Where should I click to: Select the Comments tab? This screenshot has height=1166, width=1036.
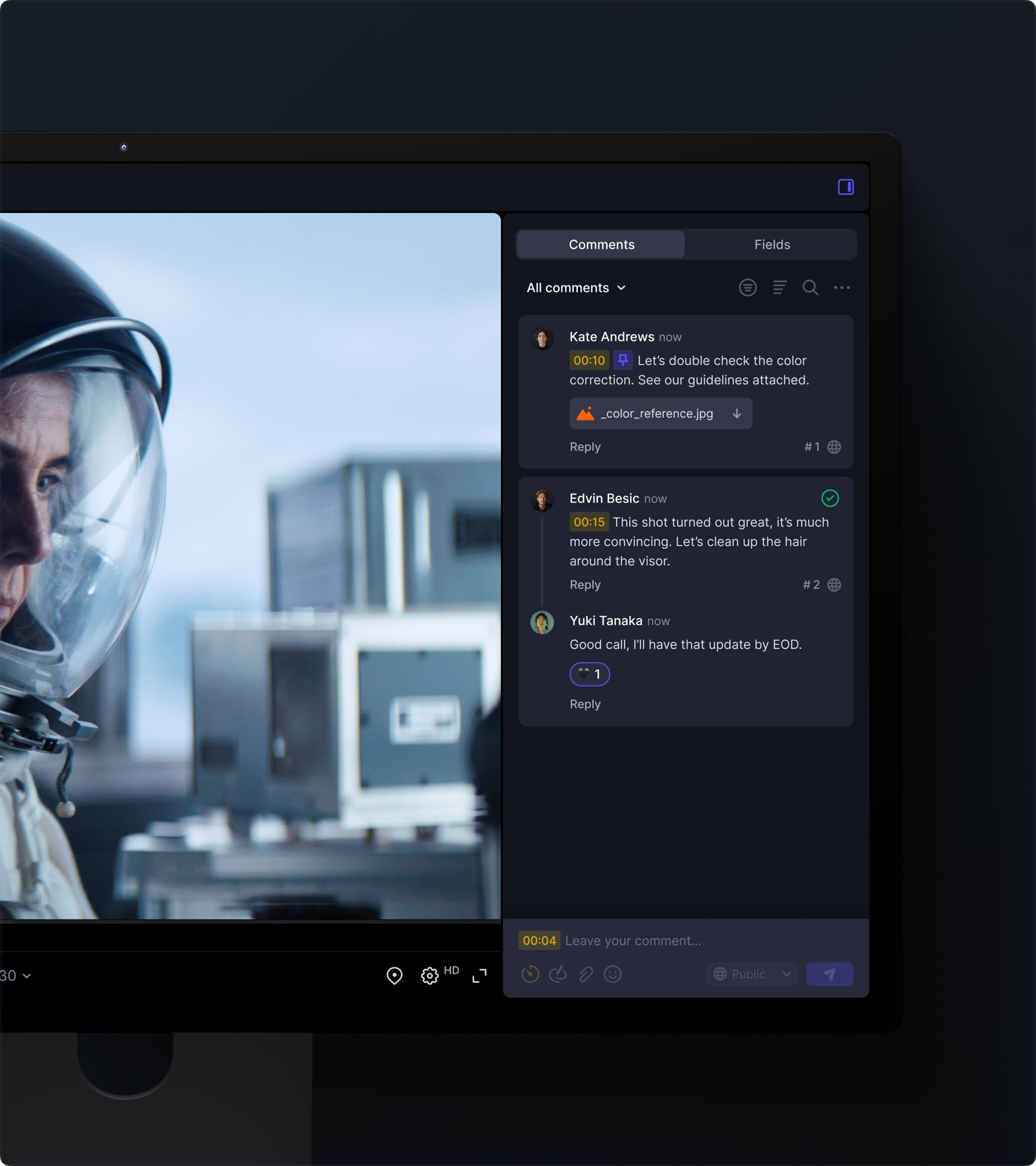(x=601, y=245)
